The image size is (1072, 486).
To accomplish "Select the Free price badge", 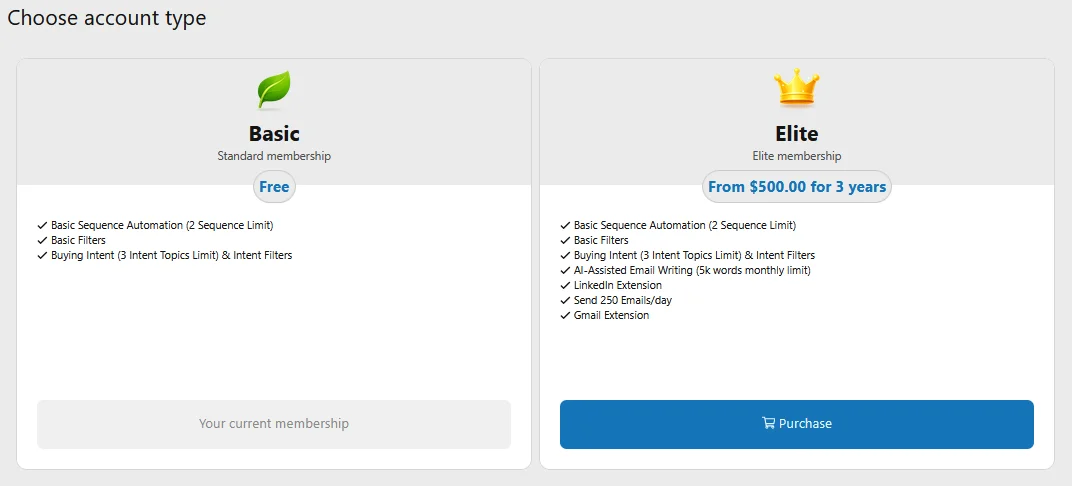I will (274, 187).
